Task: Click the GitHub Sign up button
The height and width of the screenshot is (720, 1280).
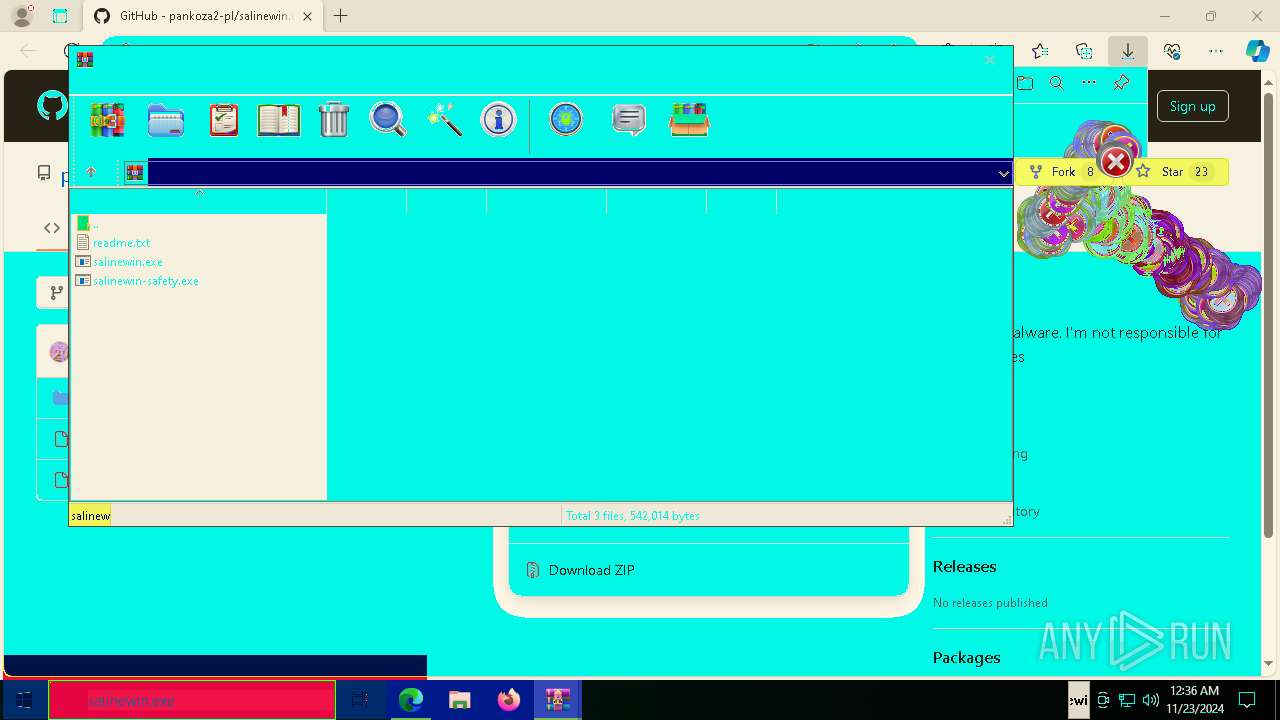Action: (1192, 106)
